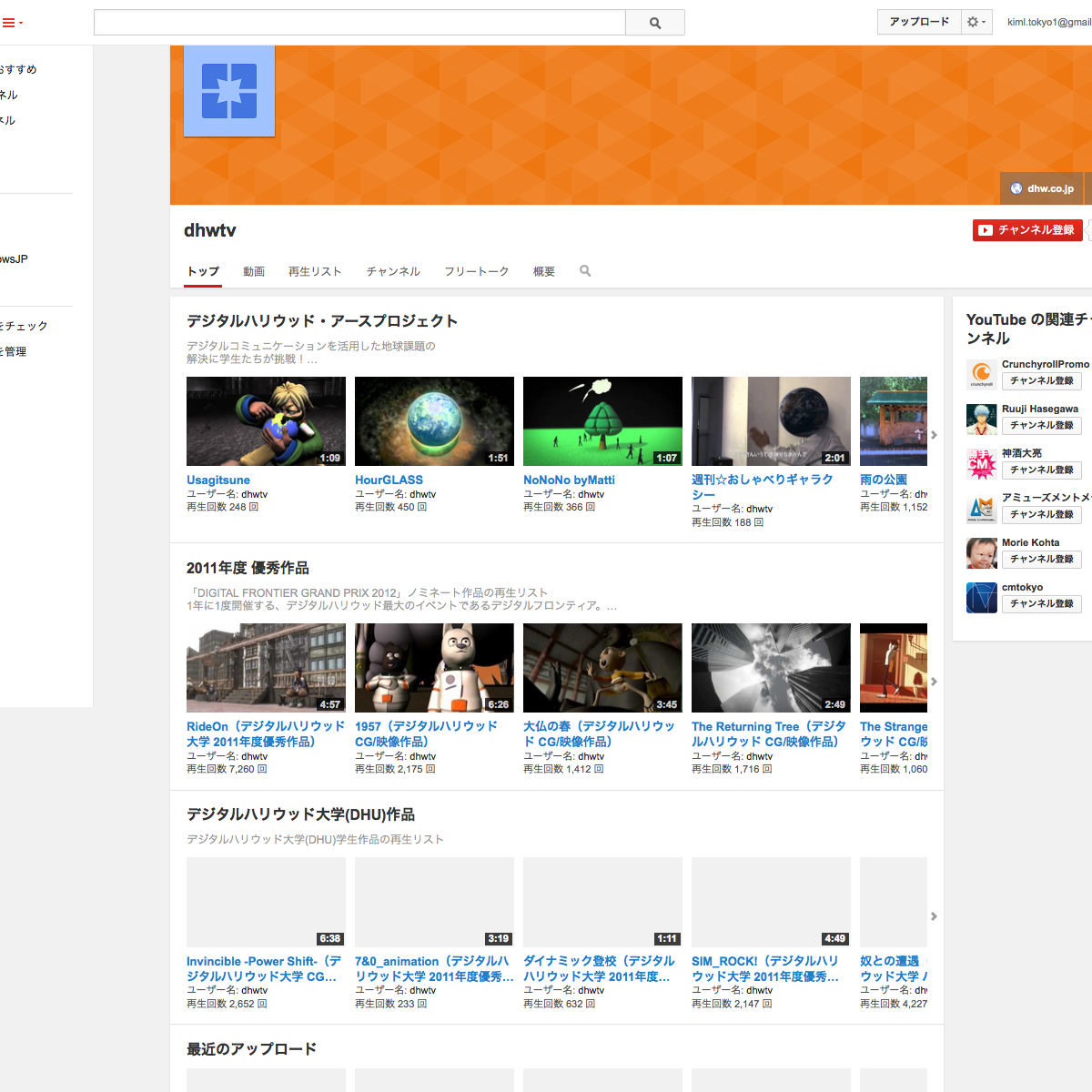Focus the YouTube search input field
Viewport: 1092px width, 1092px height.
[359, 23]
